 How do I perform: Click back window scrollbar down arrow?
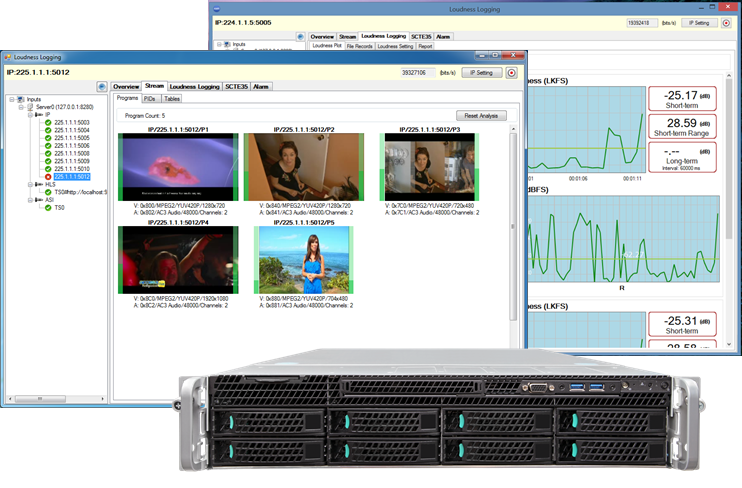729,345
